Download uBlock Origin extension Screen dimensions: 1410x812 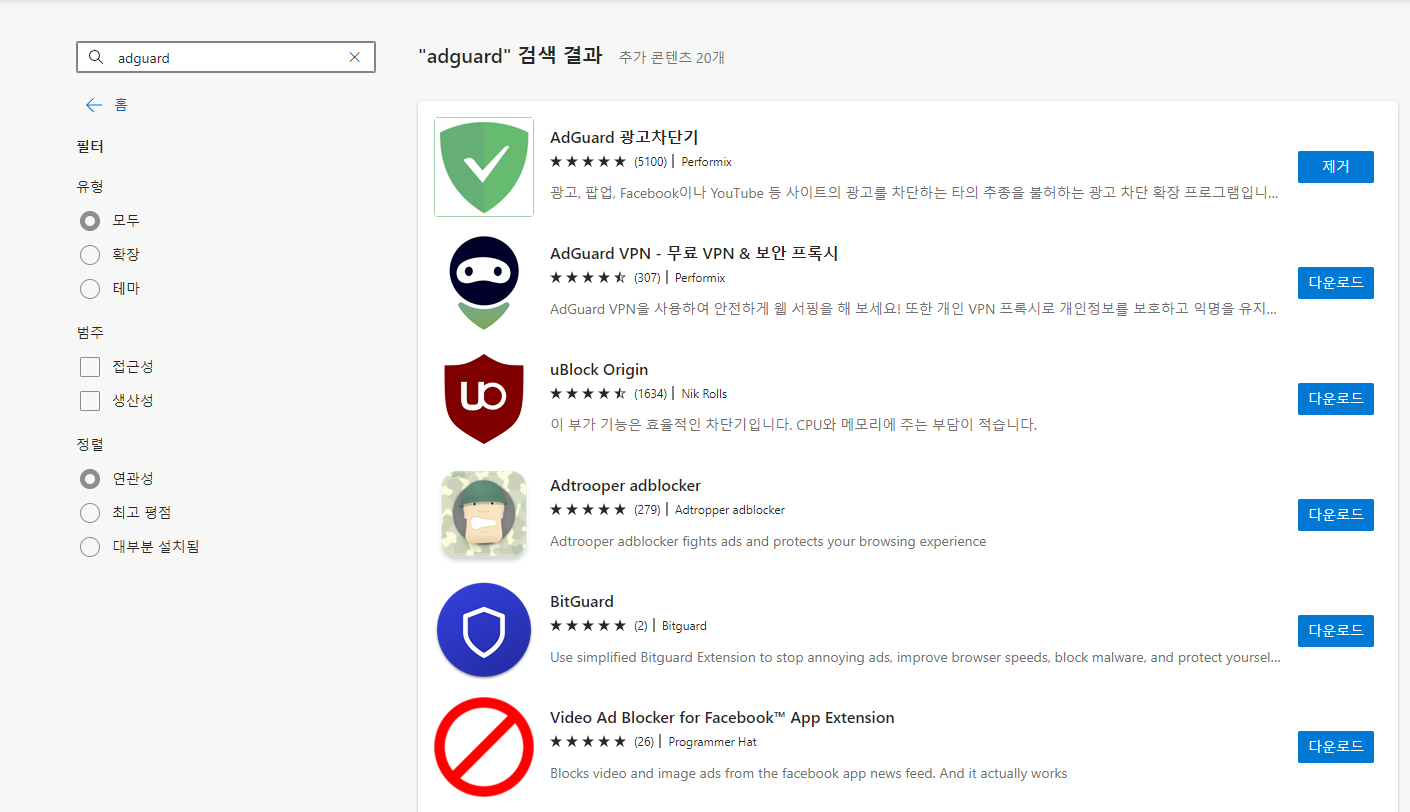pos(1335,399)
